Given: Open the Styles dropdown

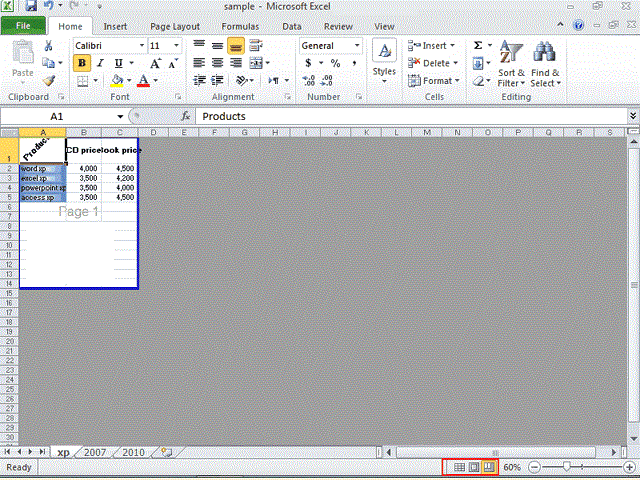Looking at the screenshot, I should 384,62.
